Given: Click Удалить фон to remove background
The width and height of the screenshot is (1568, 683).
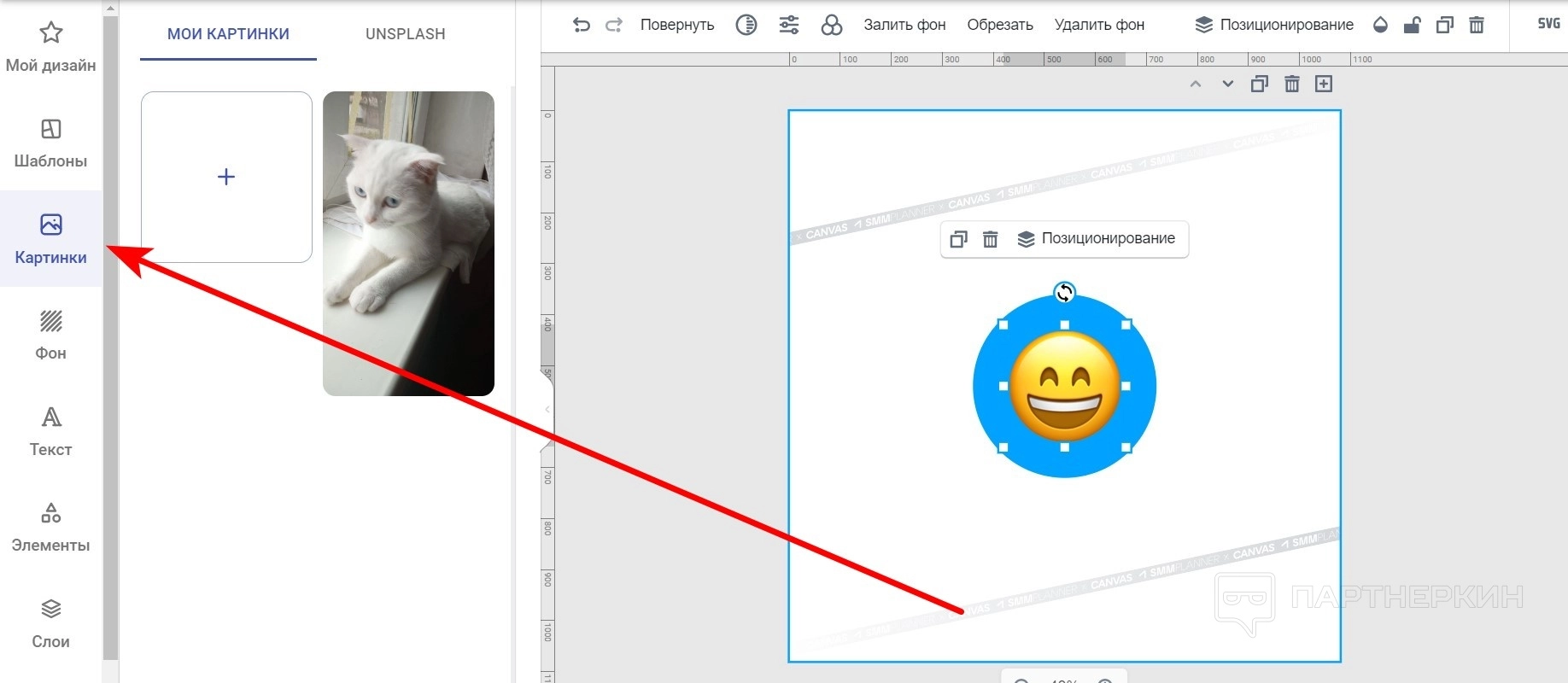Looking at the screenshot, I should (x=1099, y=25).
